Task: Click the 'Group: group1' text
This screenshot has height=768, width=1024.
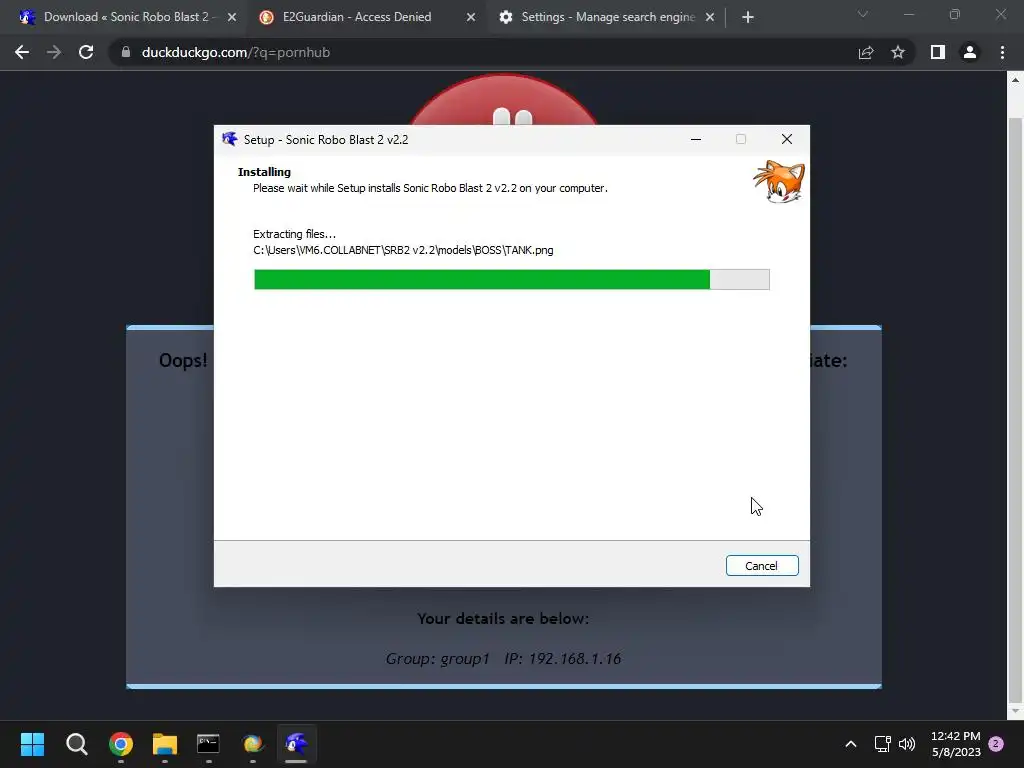Action: pyautogui.click(x=437, y=658)
